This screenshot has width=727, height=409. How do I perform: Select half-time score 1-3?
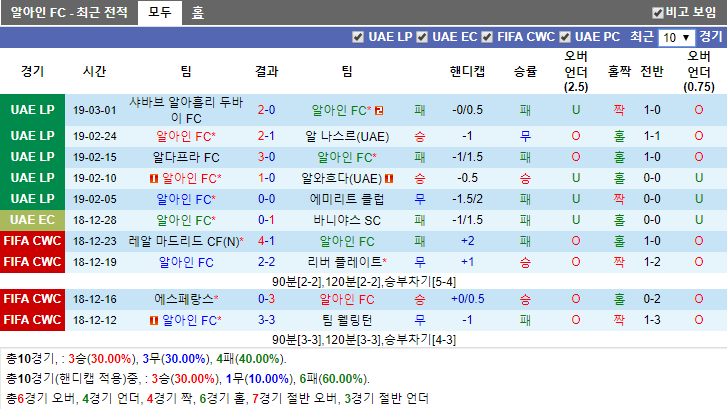tap(652, 320)
